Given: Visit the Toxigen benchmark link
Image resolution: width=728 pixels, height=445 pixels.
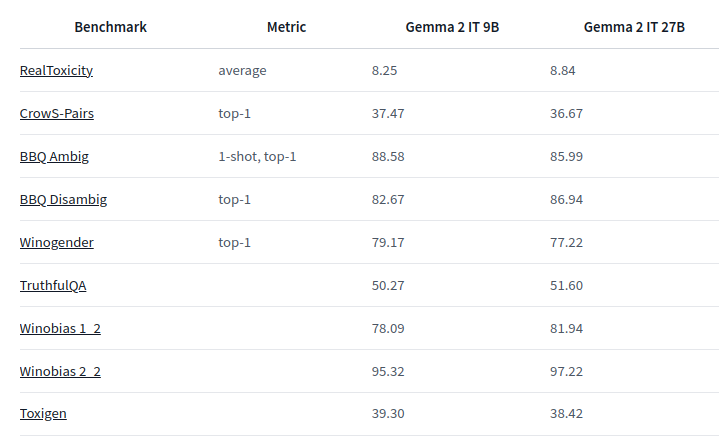Looking at the screenshot, I should tap(43, 413).
